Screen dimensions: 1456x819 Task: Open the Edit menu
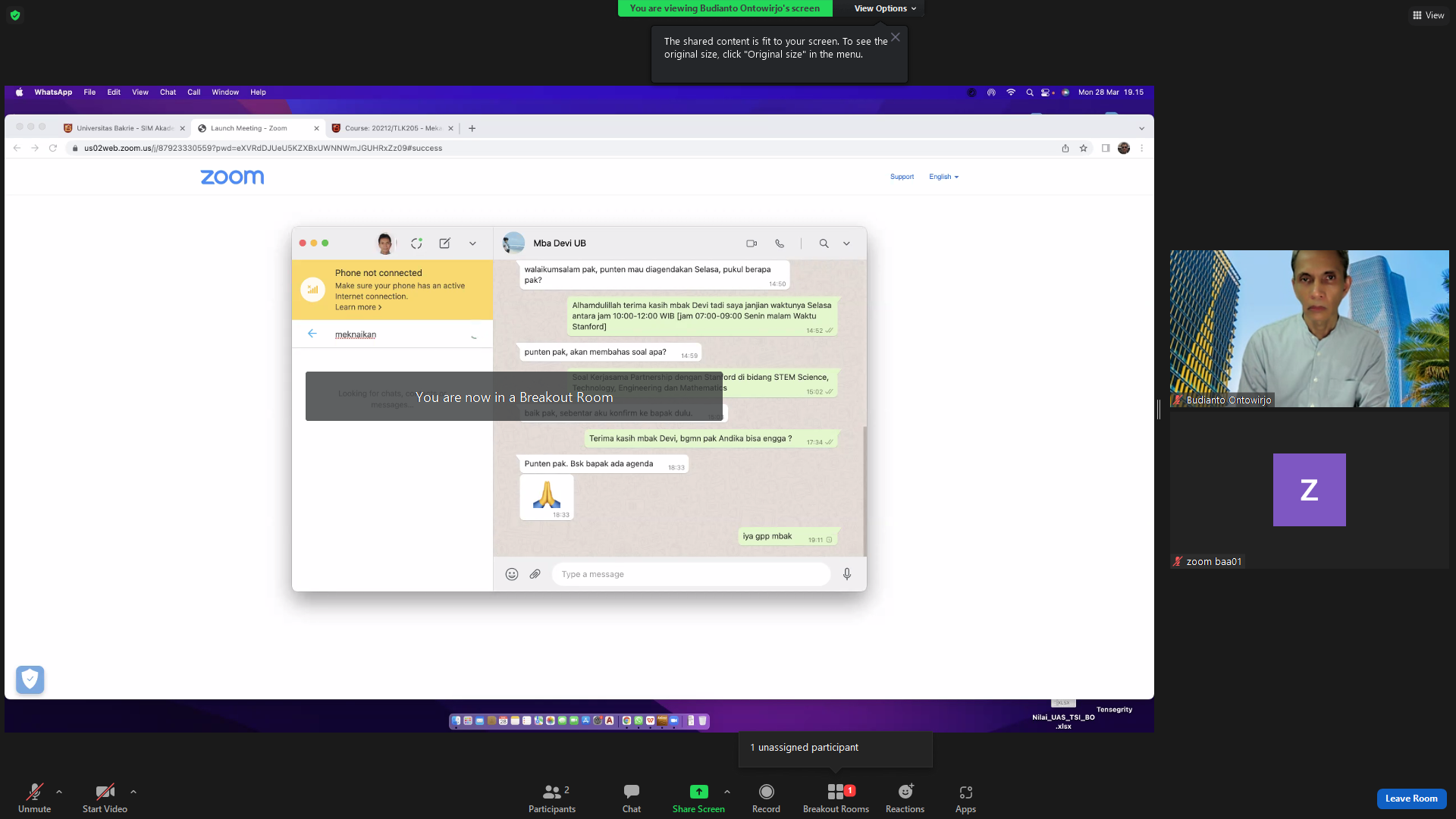[x=114, y=93]
